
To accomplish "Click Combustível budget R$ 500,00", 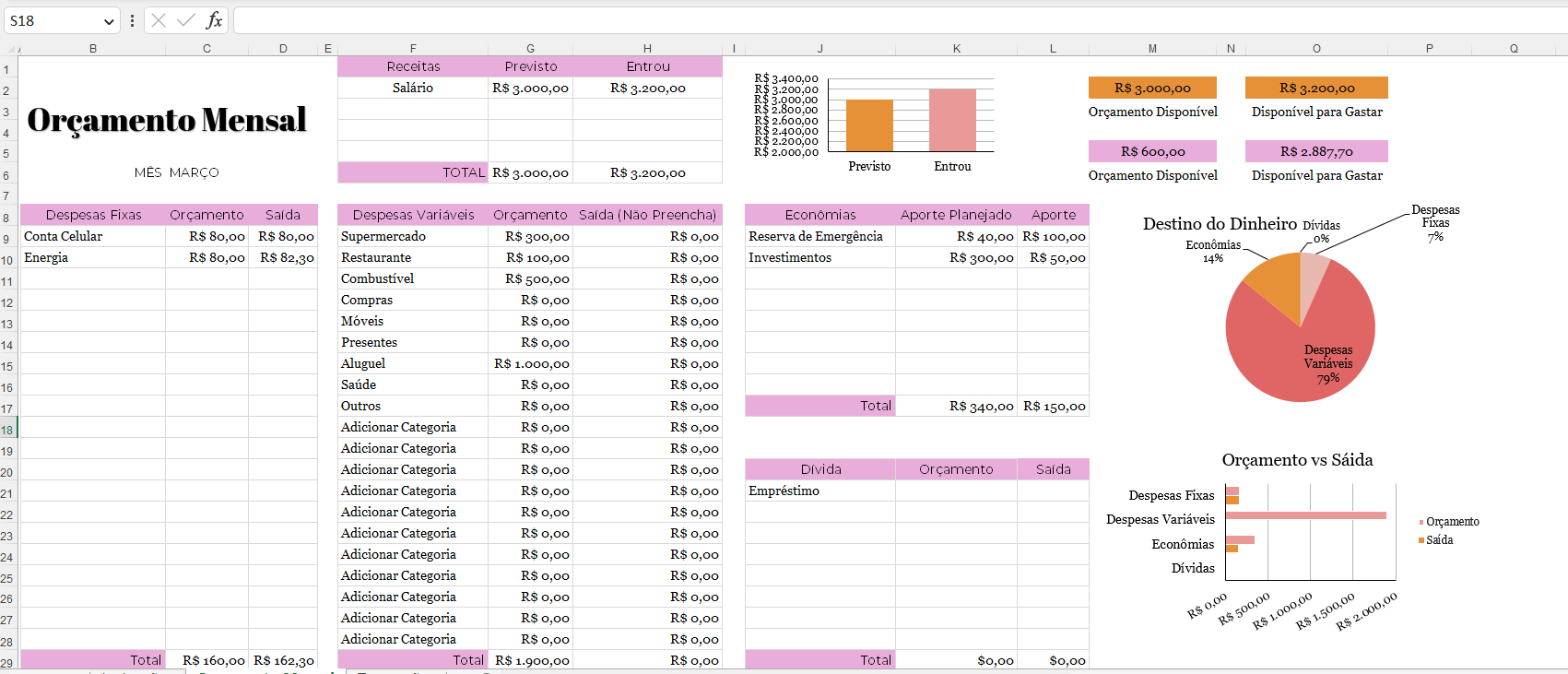I will tap(531, 278).
